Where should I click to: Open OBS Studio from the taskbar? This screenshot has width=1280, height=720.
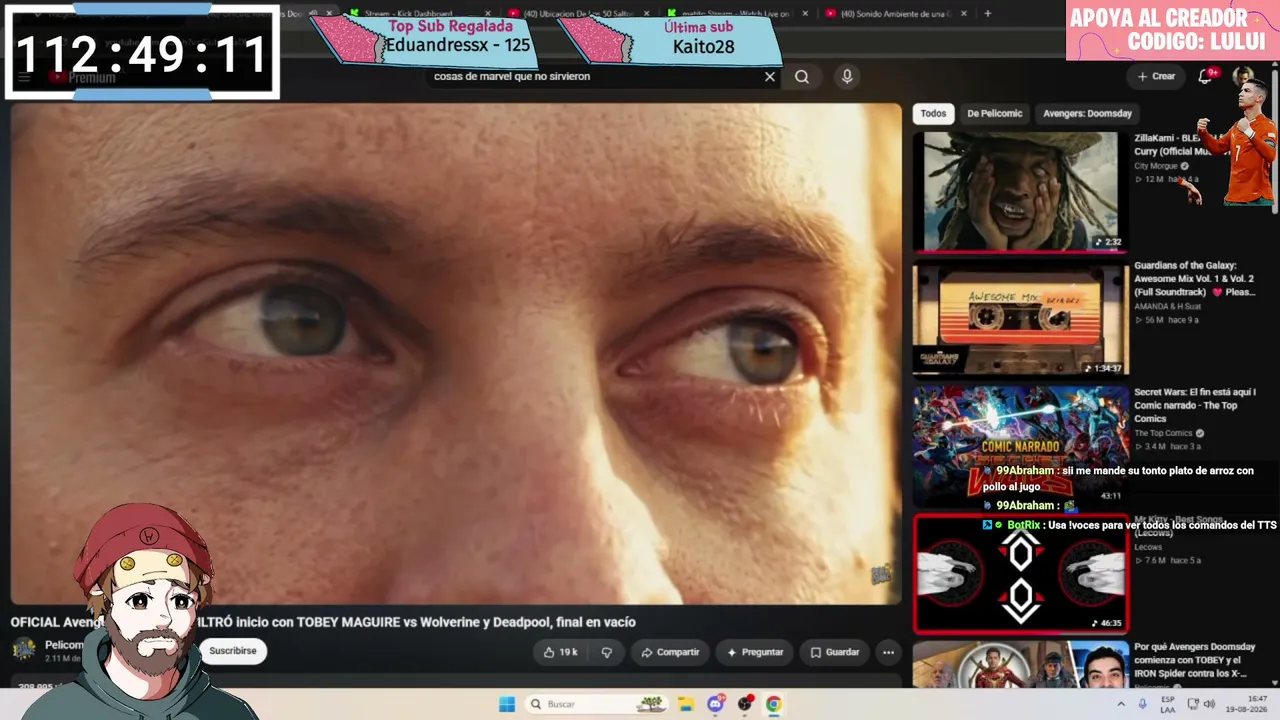point(745,704)
